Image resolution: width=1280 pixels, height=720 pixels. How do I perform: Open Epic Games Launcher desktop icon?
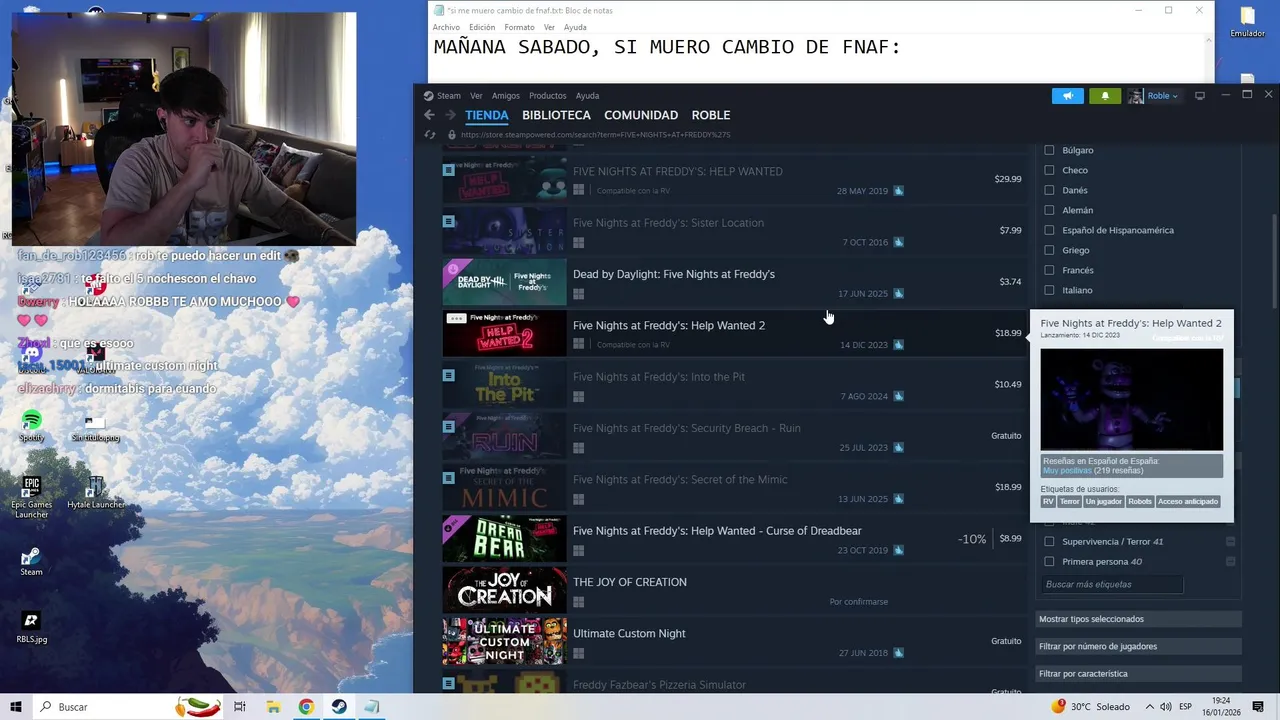(x=31, y=496)
